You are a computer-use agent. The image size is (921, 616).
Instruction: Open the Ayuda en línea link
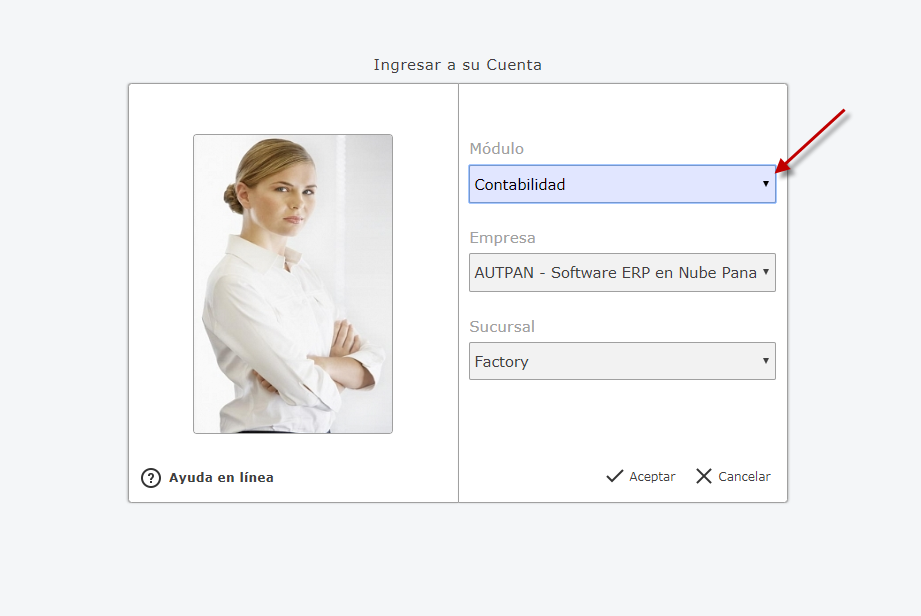point(221,478)
